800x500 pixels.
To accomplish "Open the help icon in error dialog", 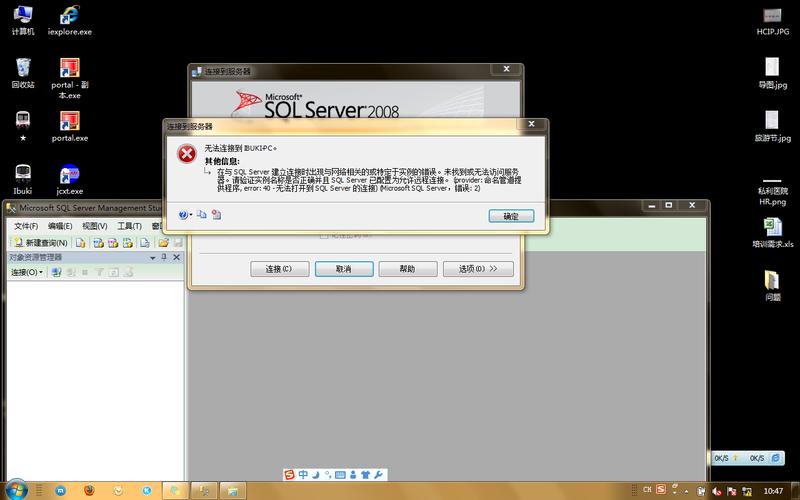I will (x=183, y=215).
